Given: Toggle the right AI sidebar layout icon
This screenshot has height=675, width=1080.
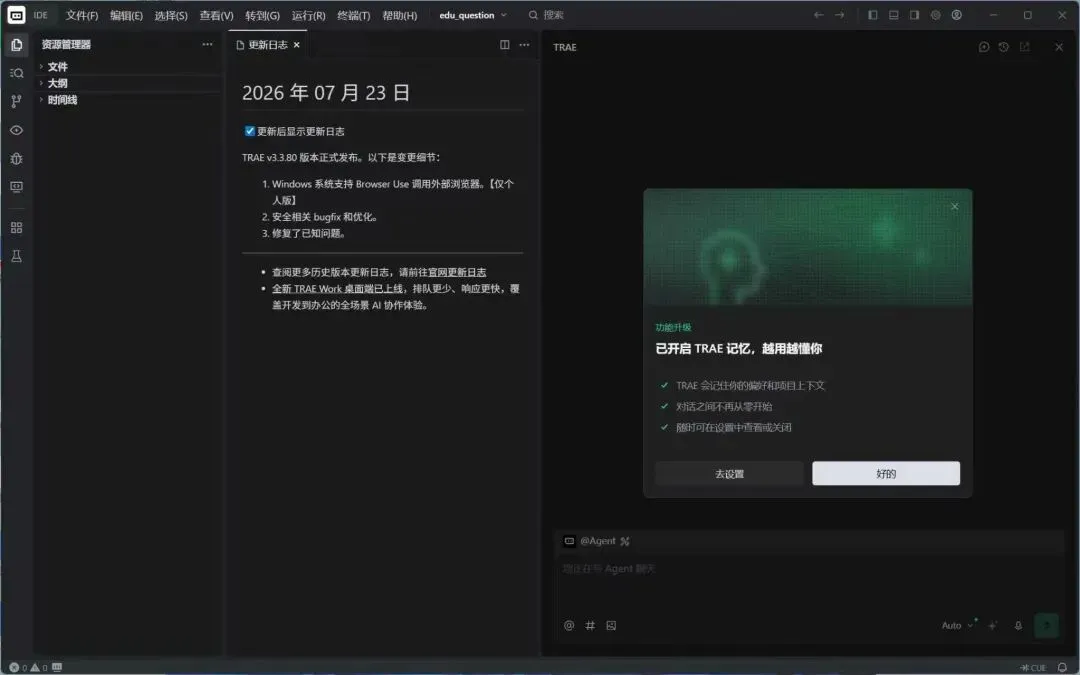Looking at the screenshot, I should pyautogui.click(x=914, y=14).
